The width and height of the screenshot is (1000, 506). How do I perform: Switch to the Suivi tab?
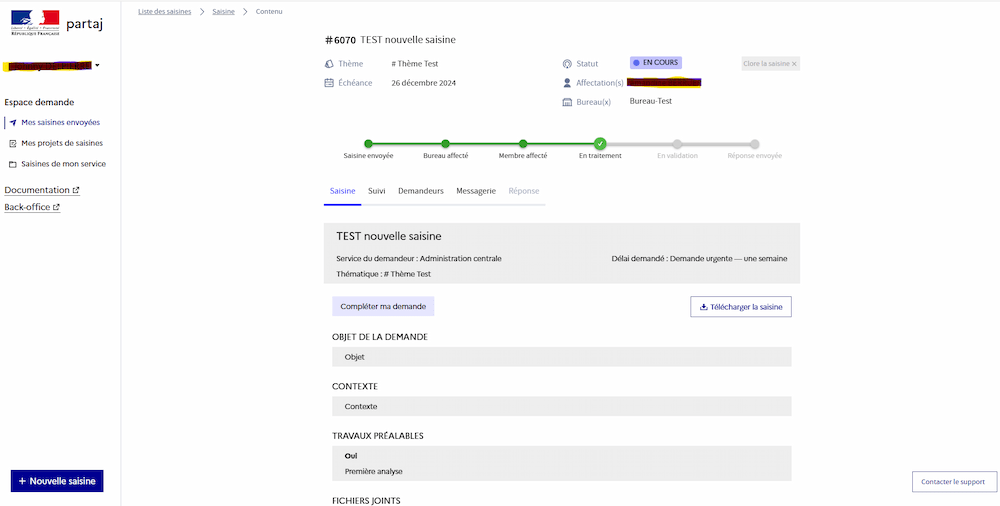click(x=376, y=190)
